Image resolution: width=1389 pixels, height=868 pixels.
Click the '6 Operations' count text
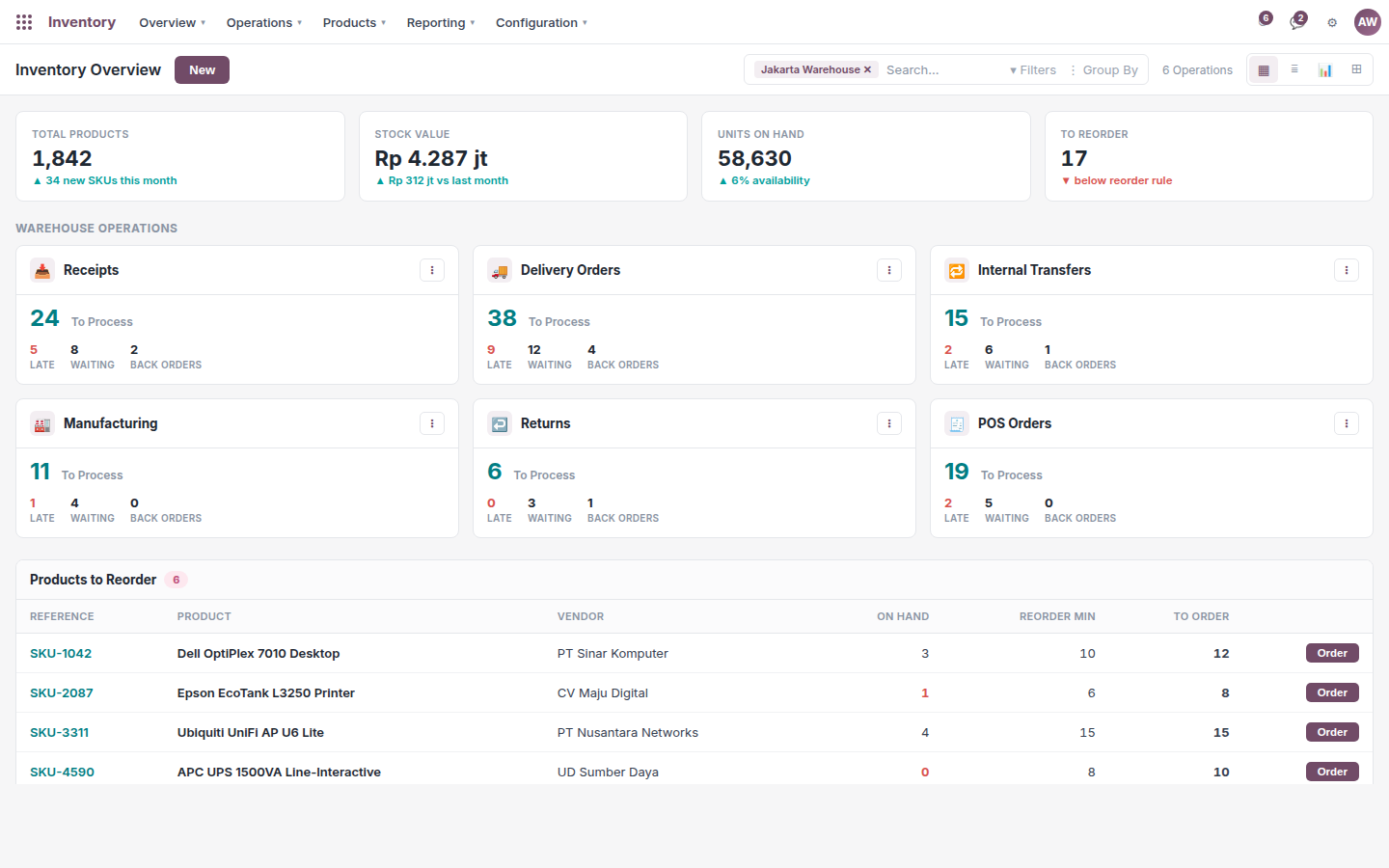(1197, 69)
